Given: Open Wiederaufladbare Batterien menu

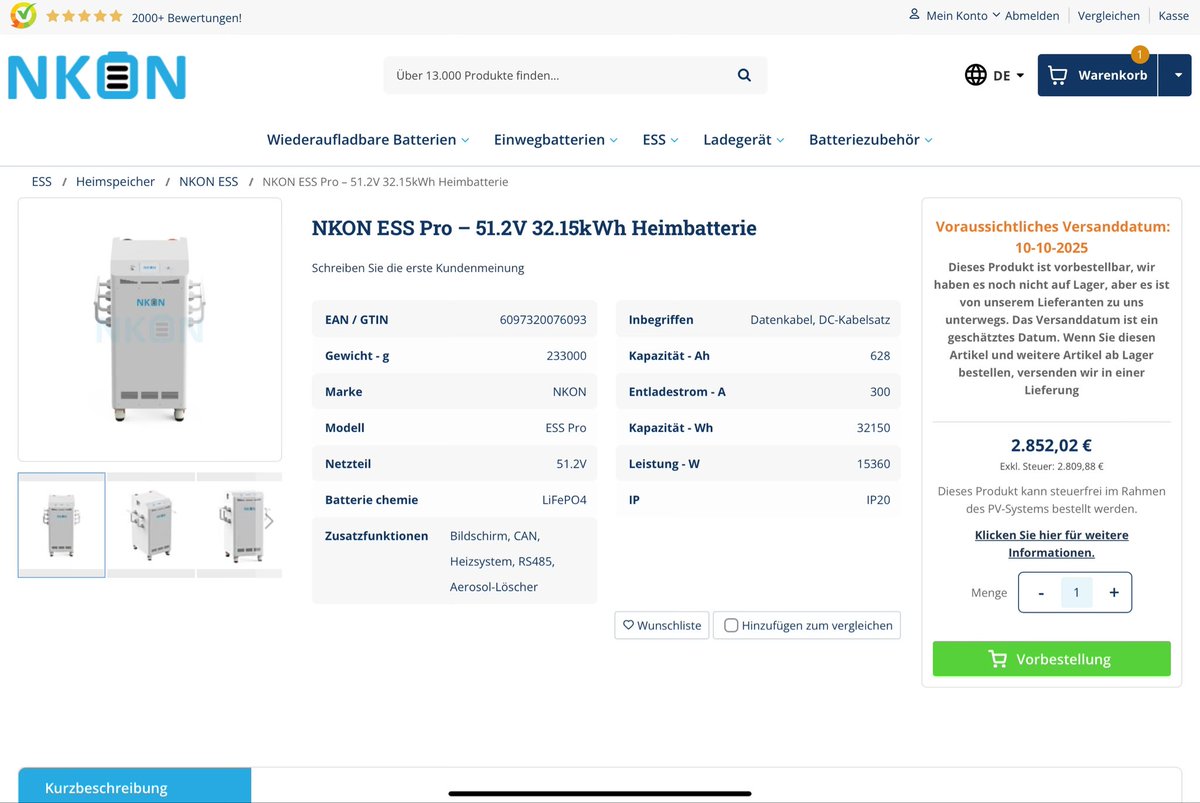Looking at the screenshot, I should [x=368, y=140].
